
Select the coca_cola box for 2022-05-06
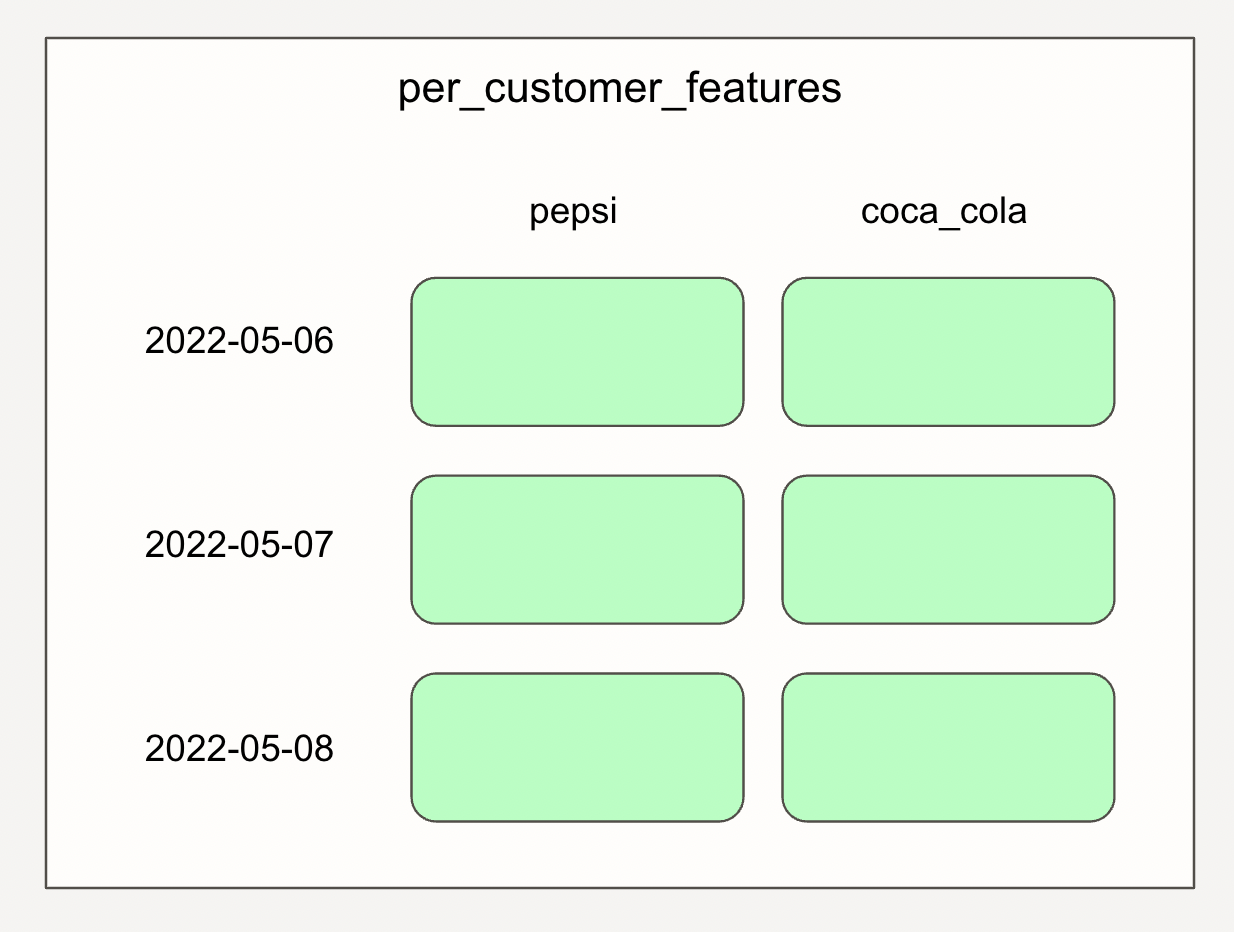[x=948, y=352]
